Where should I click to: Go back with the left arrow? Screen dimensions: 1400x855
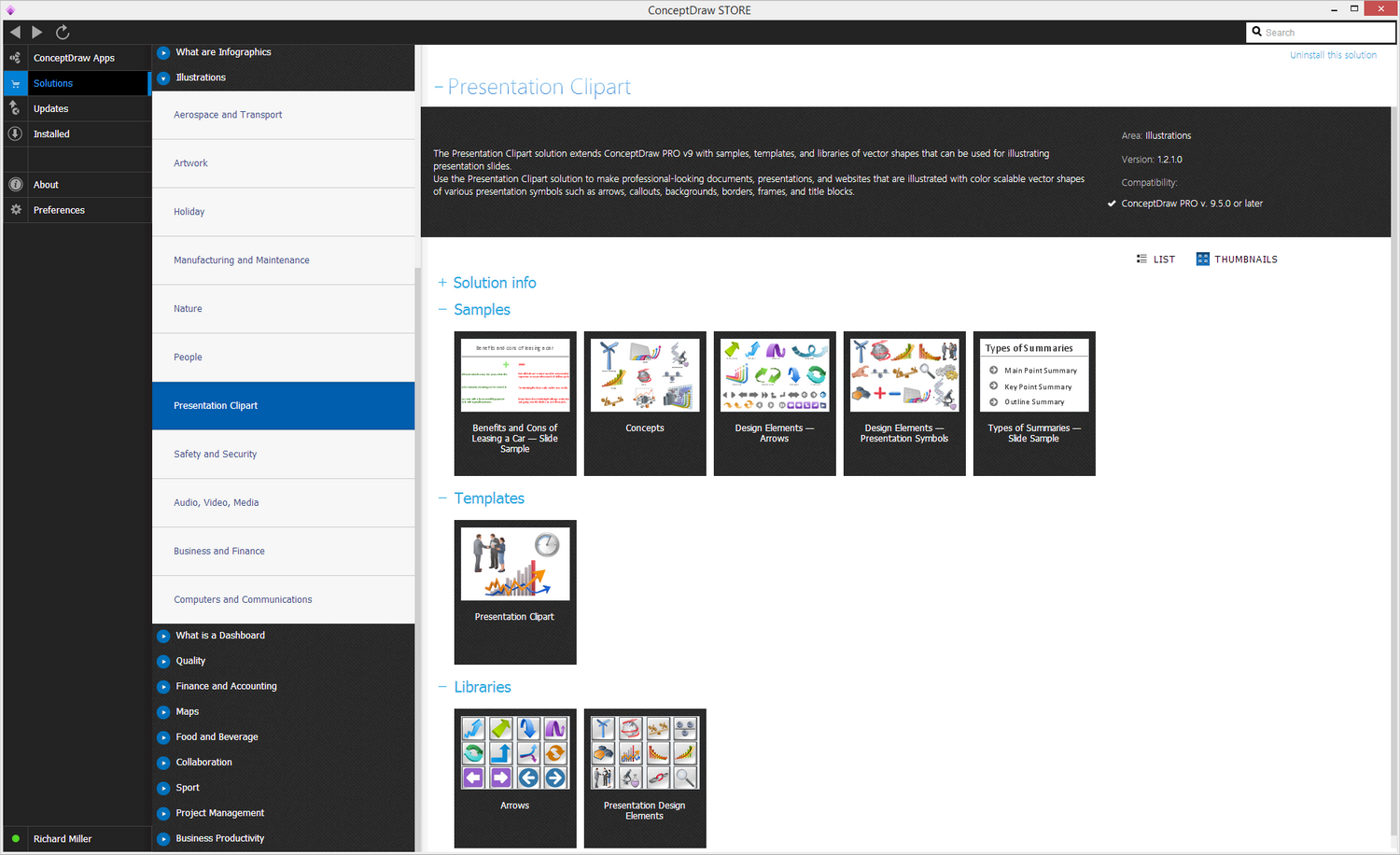tap(15, 32)
